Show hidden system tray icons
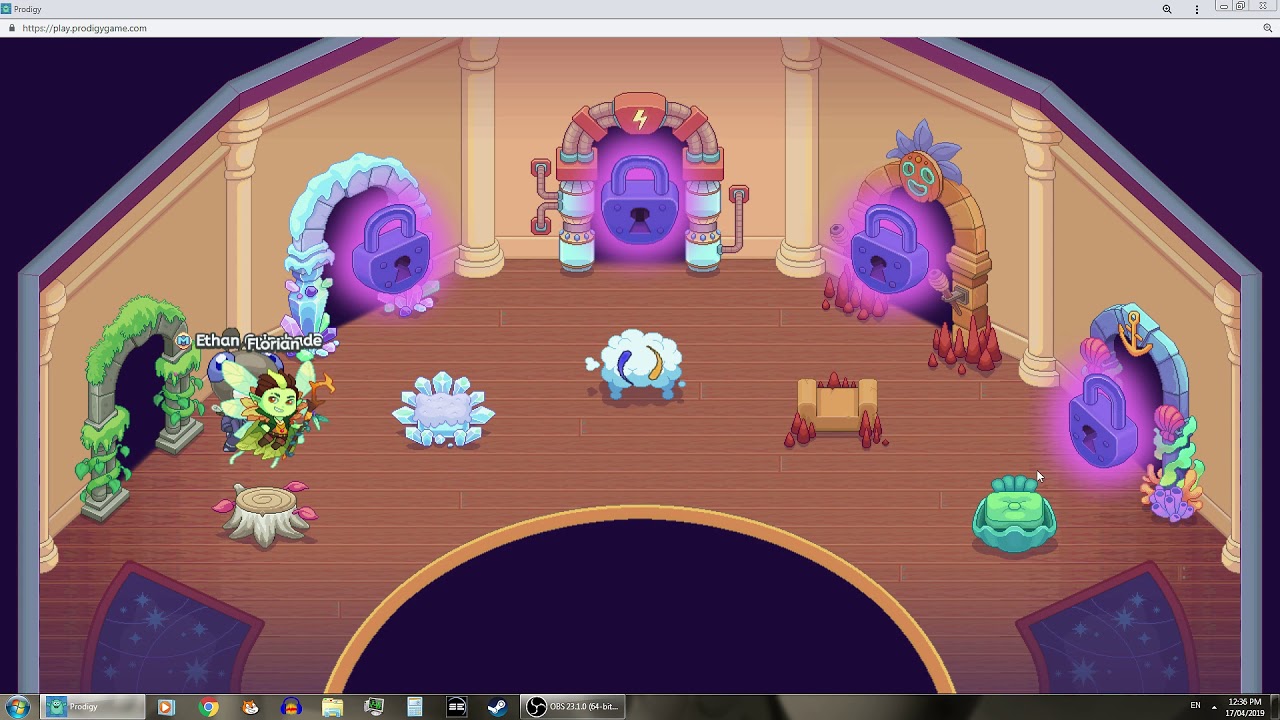 (1214, 707)
